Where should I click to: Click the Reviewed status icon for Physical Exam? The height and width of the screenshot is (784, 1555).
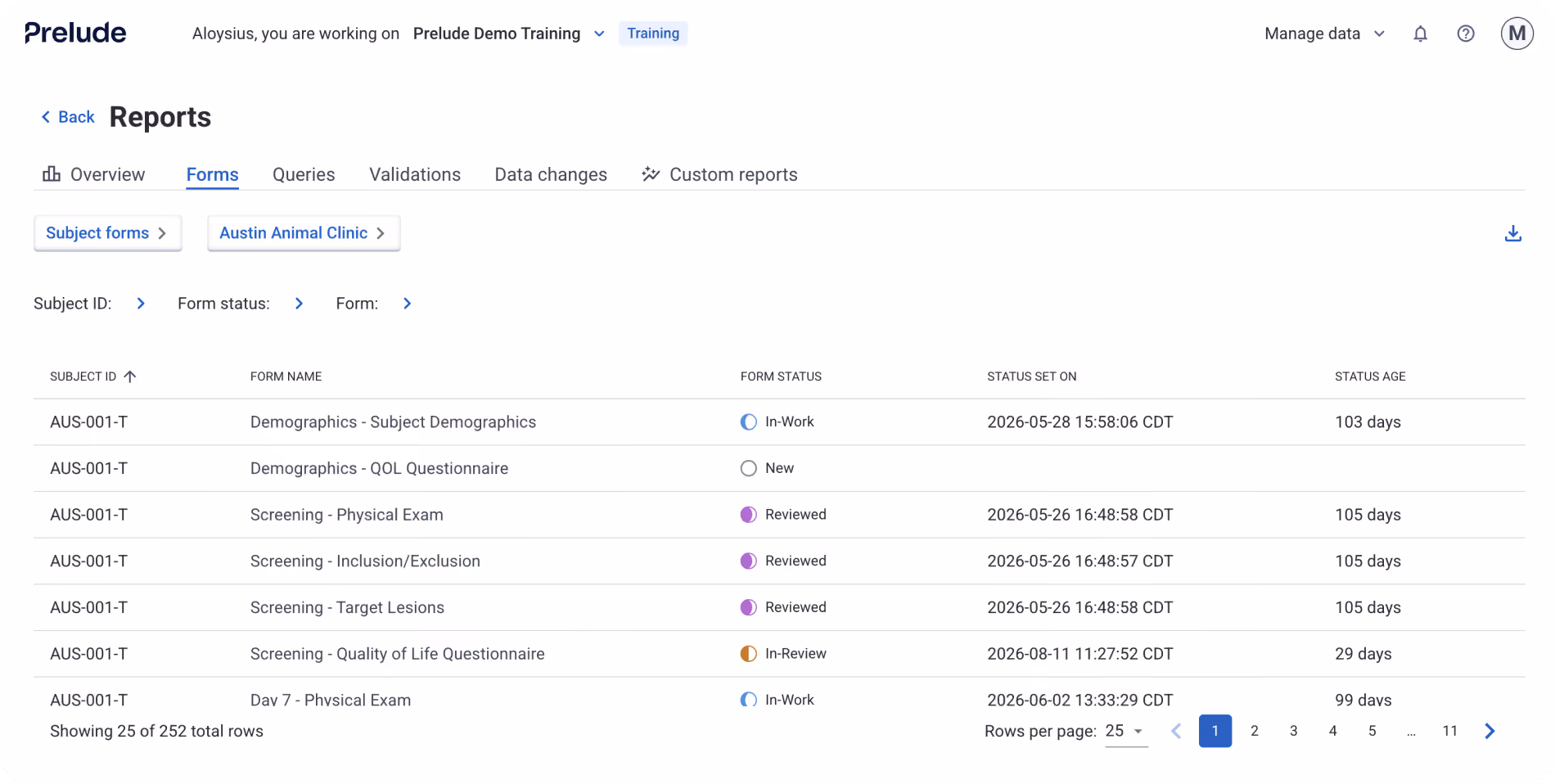point(748,515)
